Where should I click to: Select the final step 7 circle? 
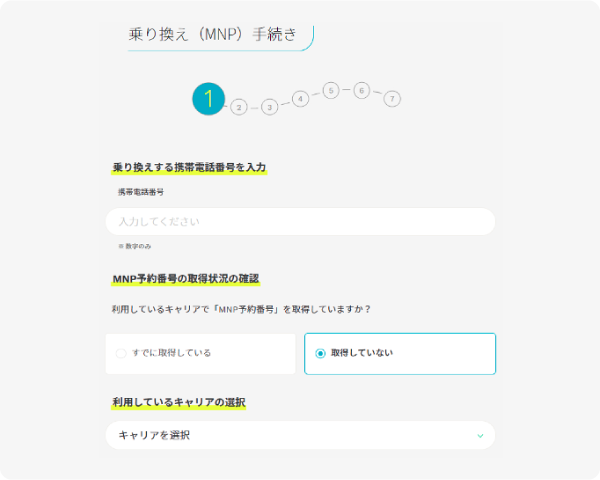392,98
